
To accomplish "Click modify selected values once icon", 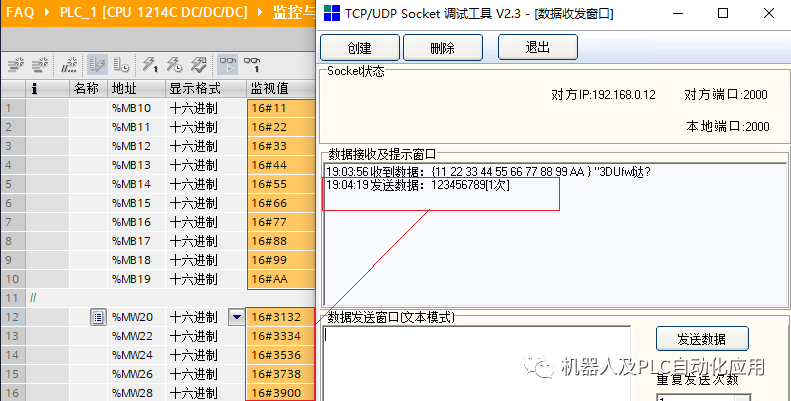I will pyautogui.click(x=150, y=65).
